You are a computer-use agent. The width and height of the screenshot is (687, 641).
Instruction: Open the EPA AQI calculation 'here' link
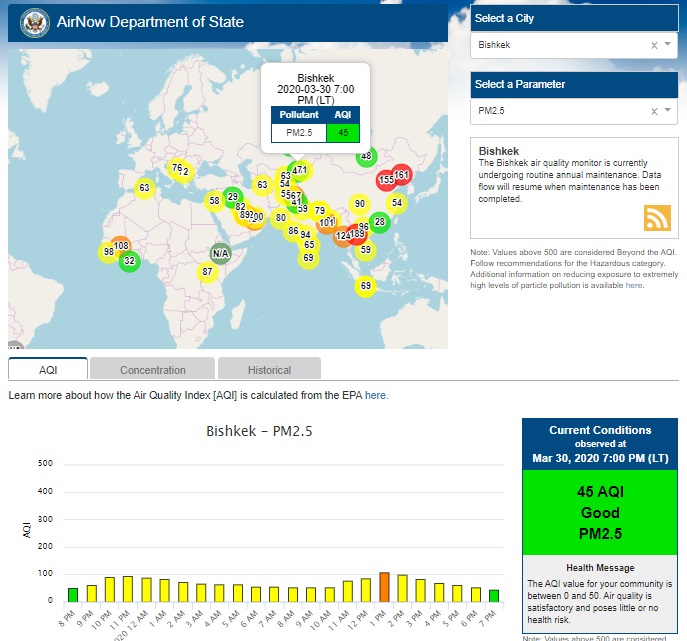(376, 395)
